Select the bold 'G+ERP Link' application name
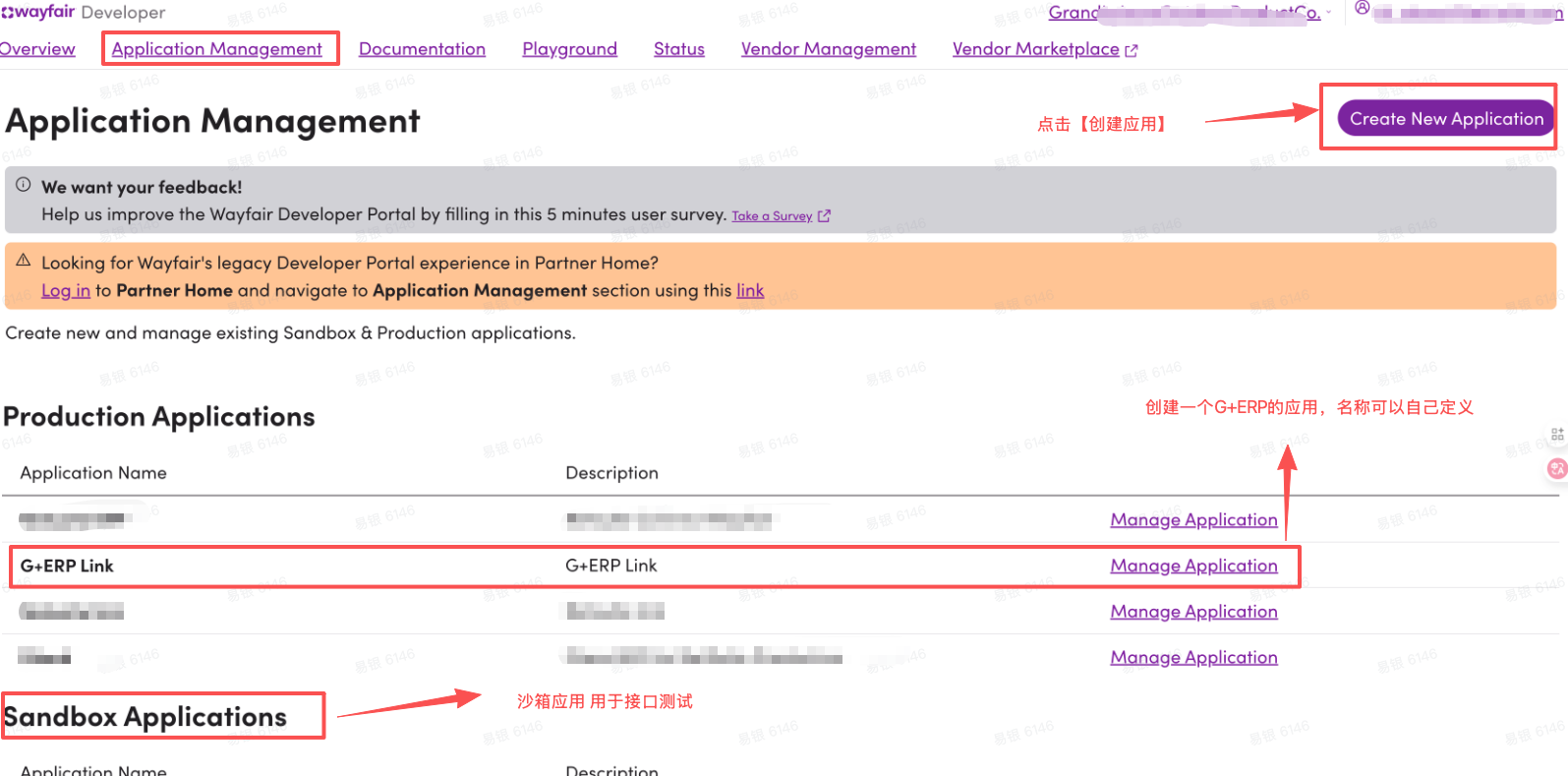1568x776 pixels. tap(67, 566)
